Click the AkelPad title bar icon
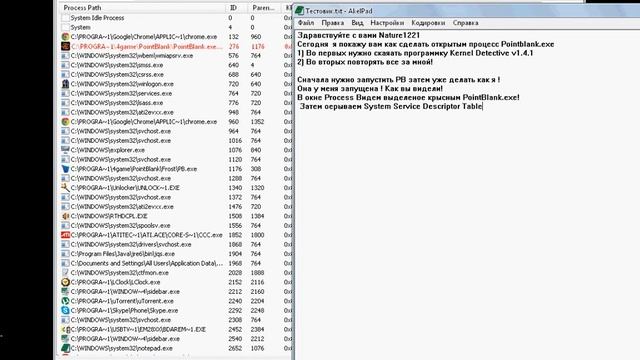The height and width of the screenshot is (360, 640). click(300, 11)
